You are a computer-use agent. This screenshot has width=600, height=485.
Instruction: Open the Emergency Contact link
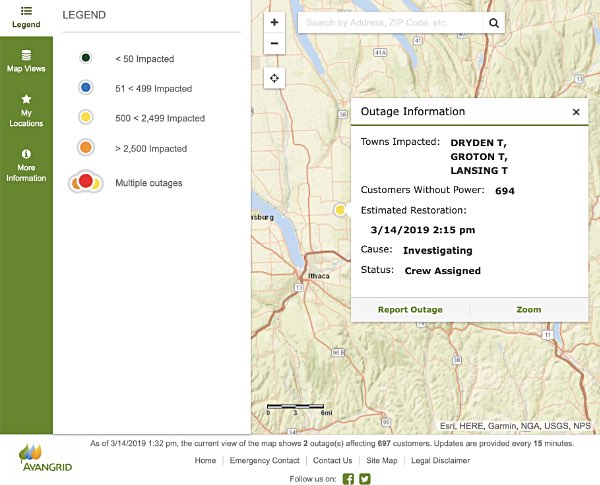click(264, 461)
